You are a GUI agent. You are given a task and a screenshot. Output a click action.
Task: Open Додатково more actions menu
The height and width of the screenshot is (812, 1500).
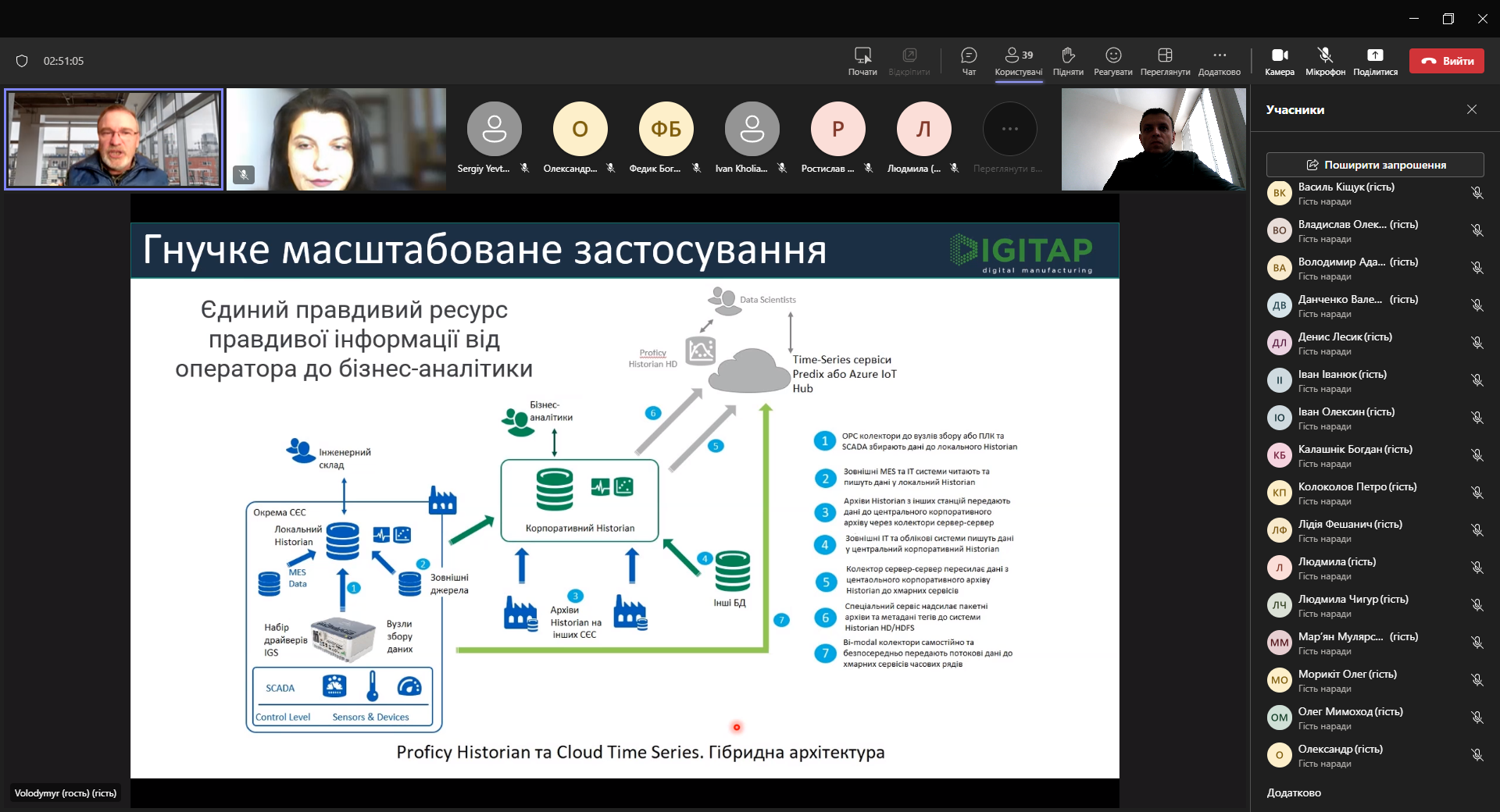coord(1219,61)
